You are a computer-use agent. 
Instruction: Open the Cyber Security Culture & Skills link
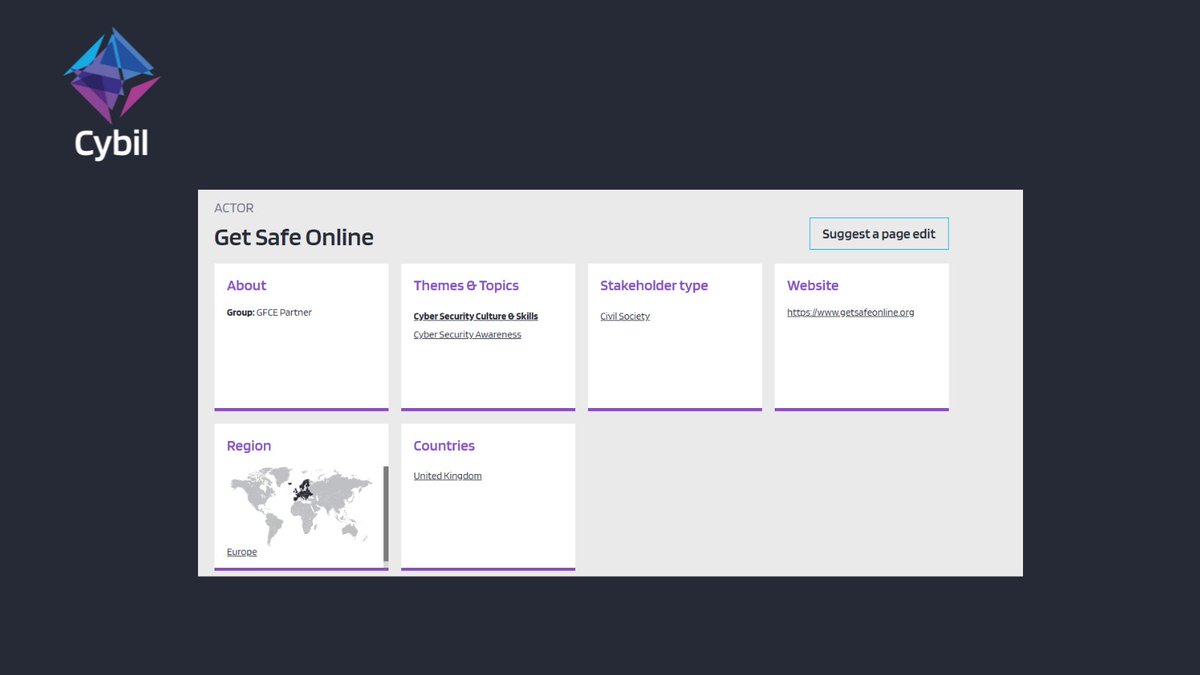(476, 316)
